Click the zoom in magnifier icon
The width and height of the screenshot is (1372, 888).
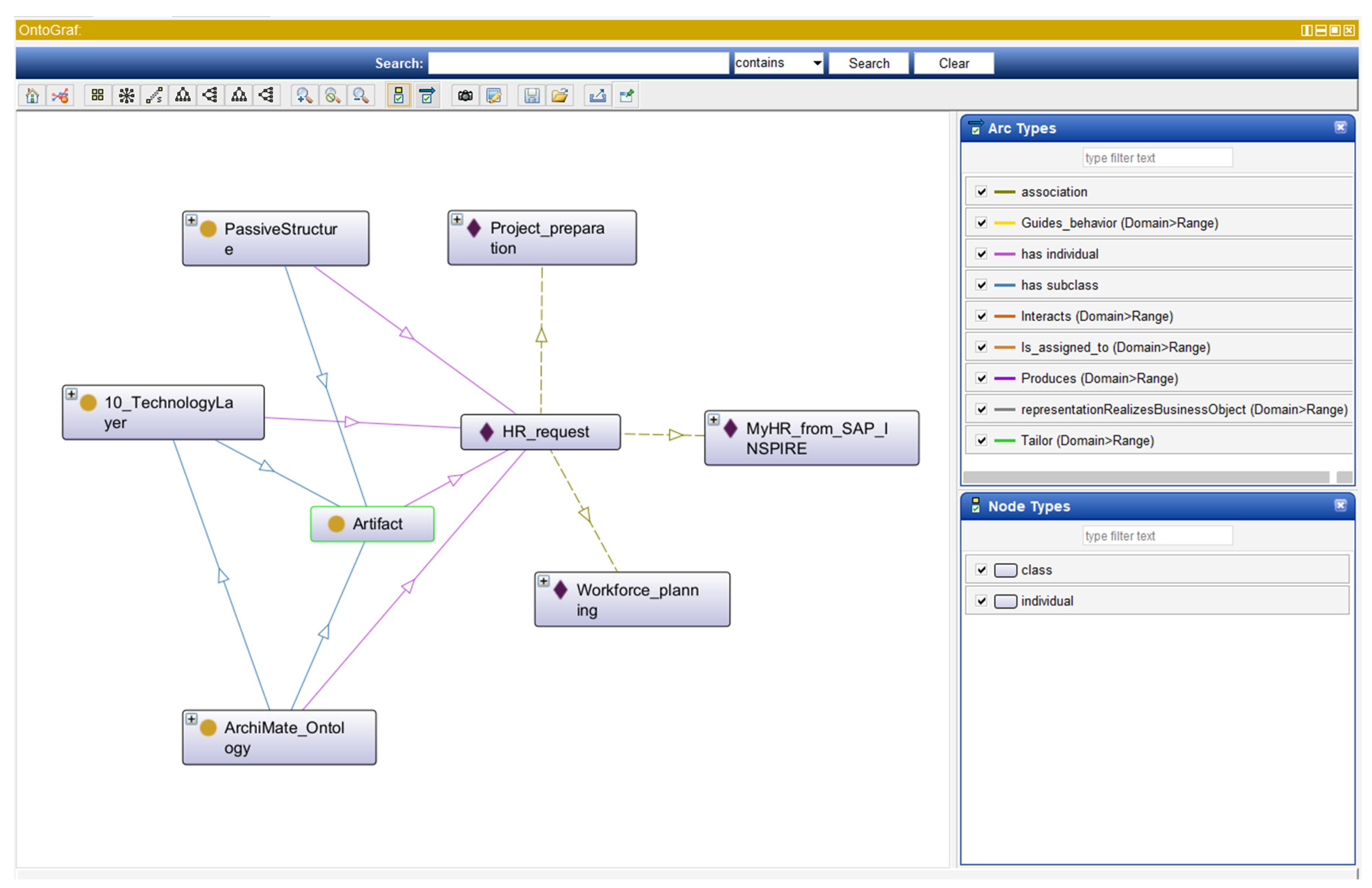pos(304,95)
